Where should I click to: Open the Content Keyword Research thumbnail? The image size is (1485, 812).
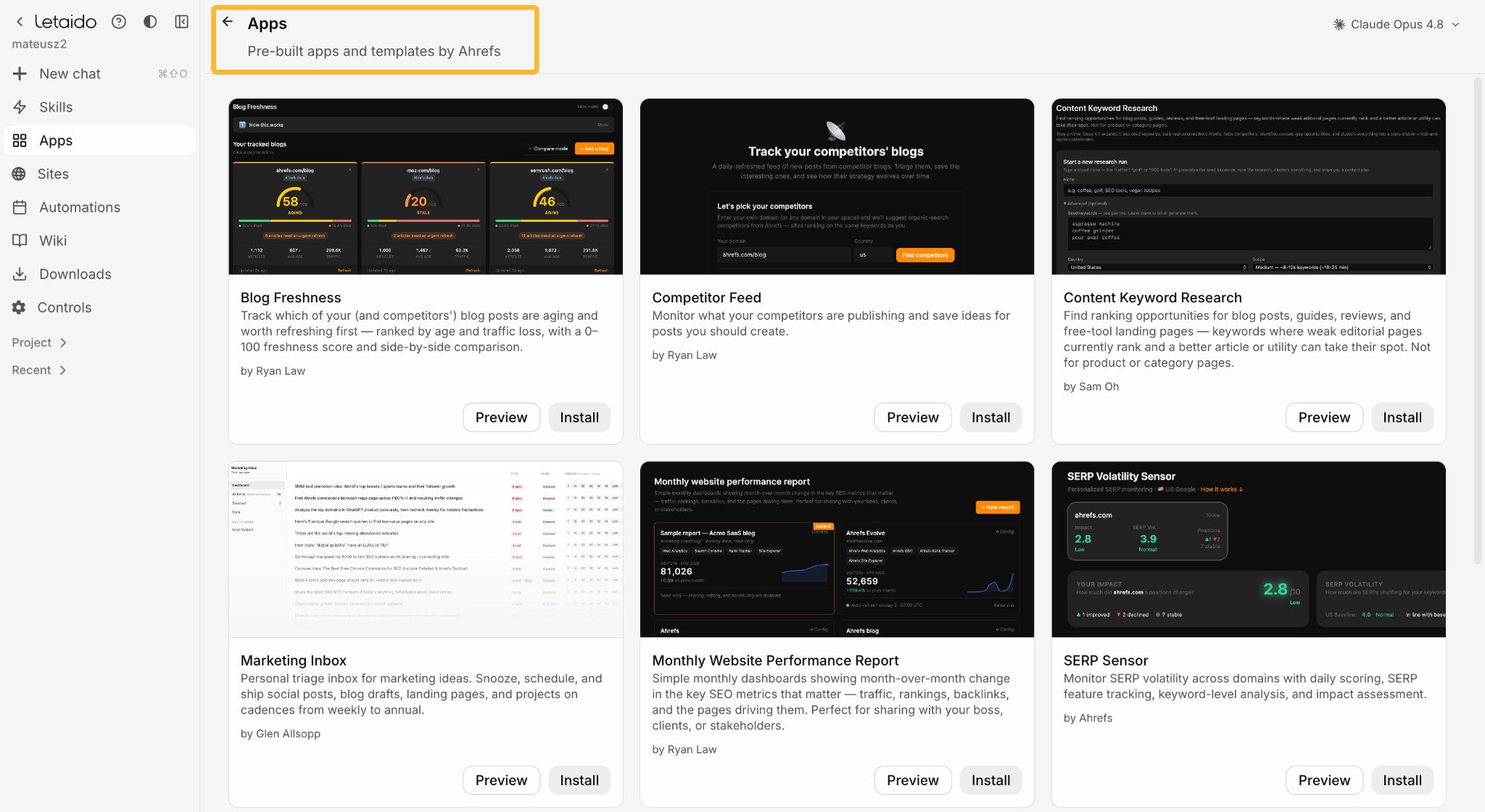pyautogui.click(x=1249, y=186)
